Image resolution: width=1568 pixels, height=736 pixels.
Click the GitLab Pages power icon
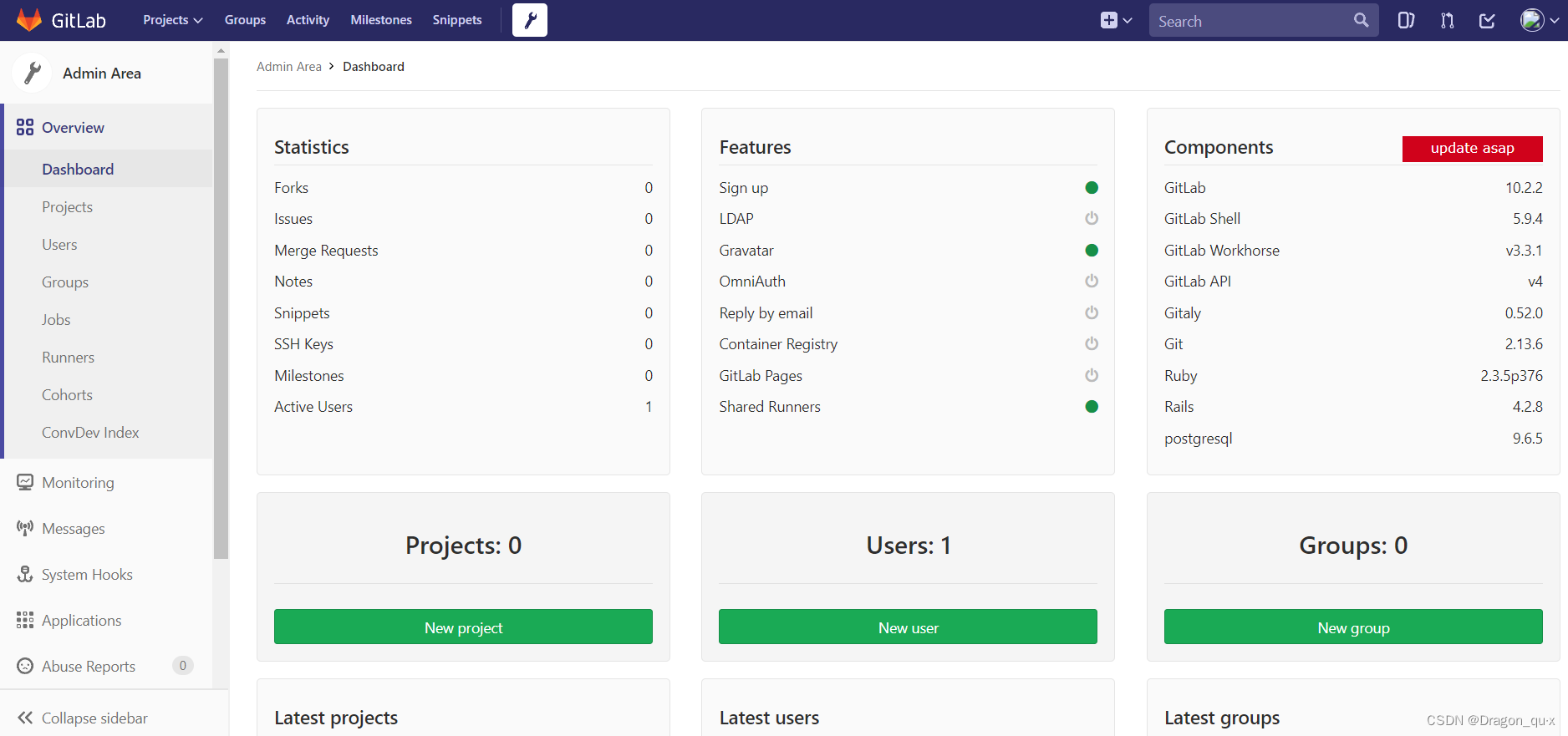(x=1092, y=375)
